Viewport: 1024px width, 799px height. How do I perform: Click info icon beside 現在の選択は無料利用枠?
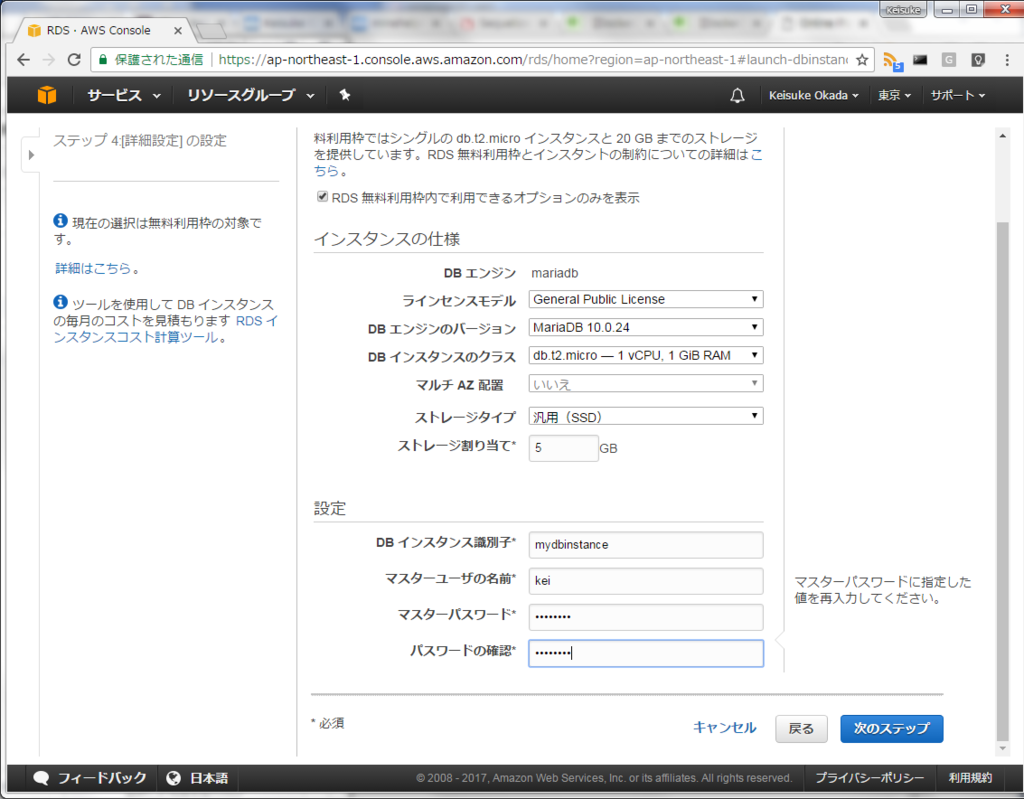pyautogui.click(x=60, y=221)
